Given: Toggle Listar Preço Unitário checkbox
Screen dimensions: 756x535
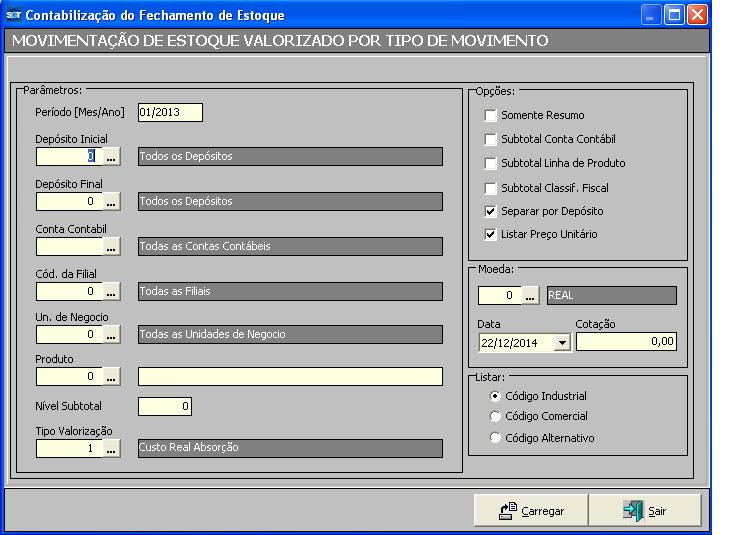Looking at the screenshot, I should (490, 235).
